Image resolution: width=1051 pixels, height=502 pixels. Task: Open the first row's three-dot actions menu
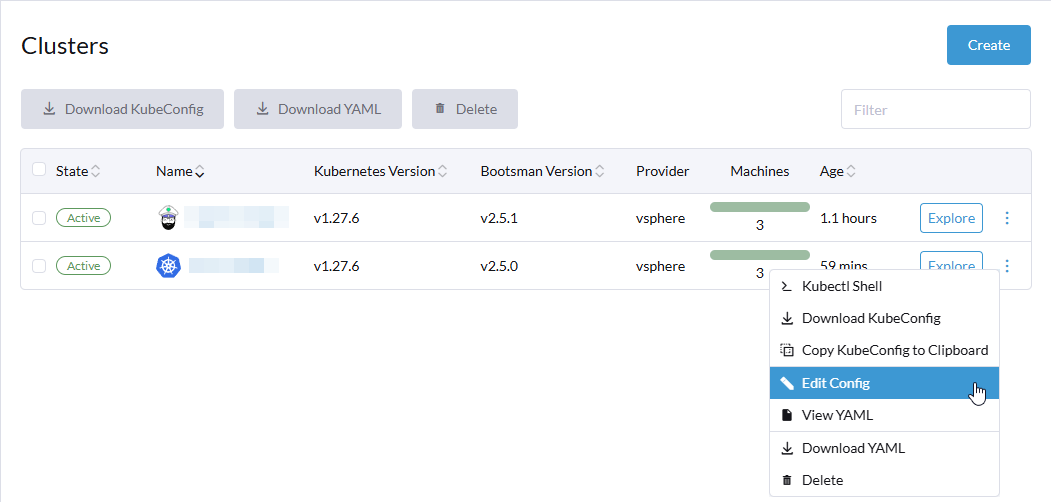click(1007, 218)
